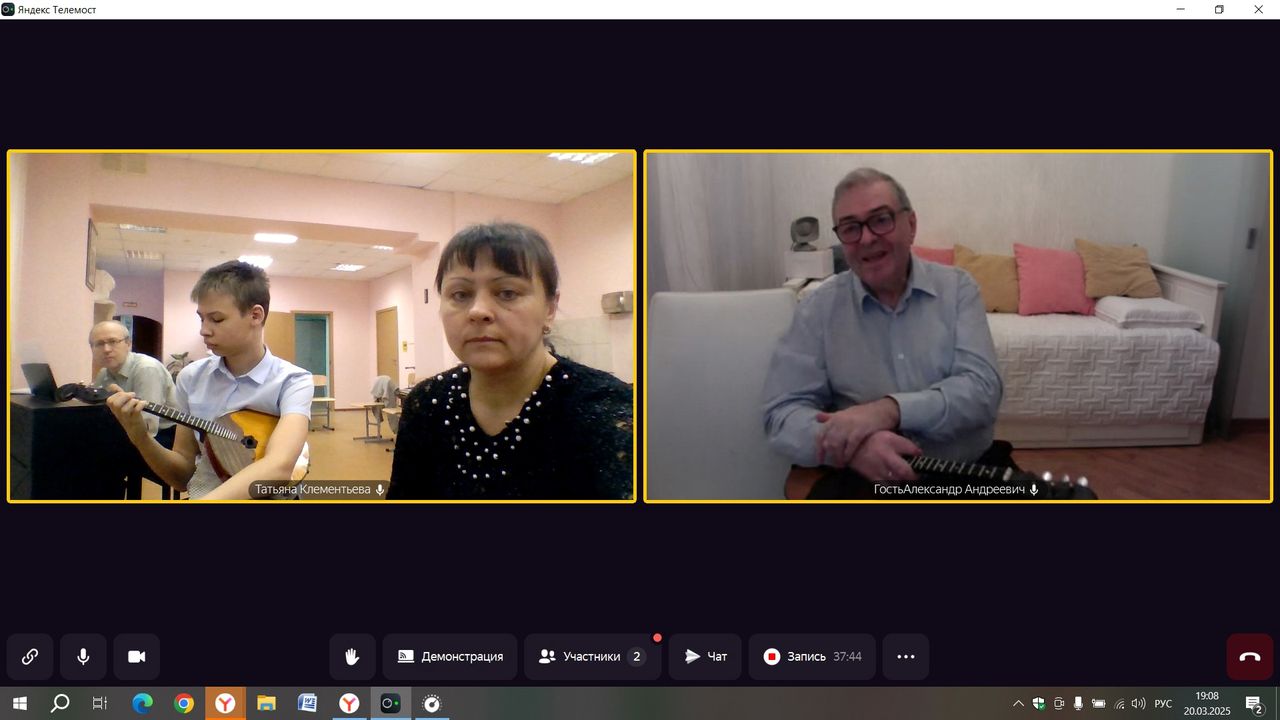Image resolution: width=1280 pixels, height=720 pixels.
Task: End the call with red hang-up button
Action: pyautogui.click(x=1250, y=657)
